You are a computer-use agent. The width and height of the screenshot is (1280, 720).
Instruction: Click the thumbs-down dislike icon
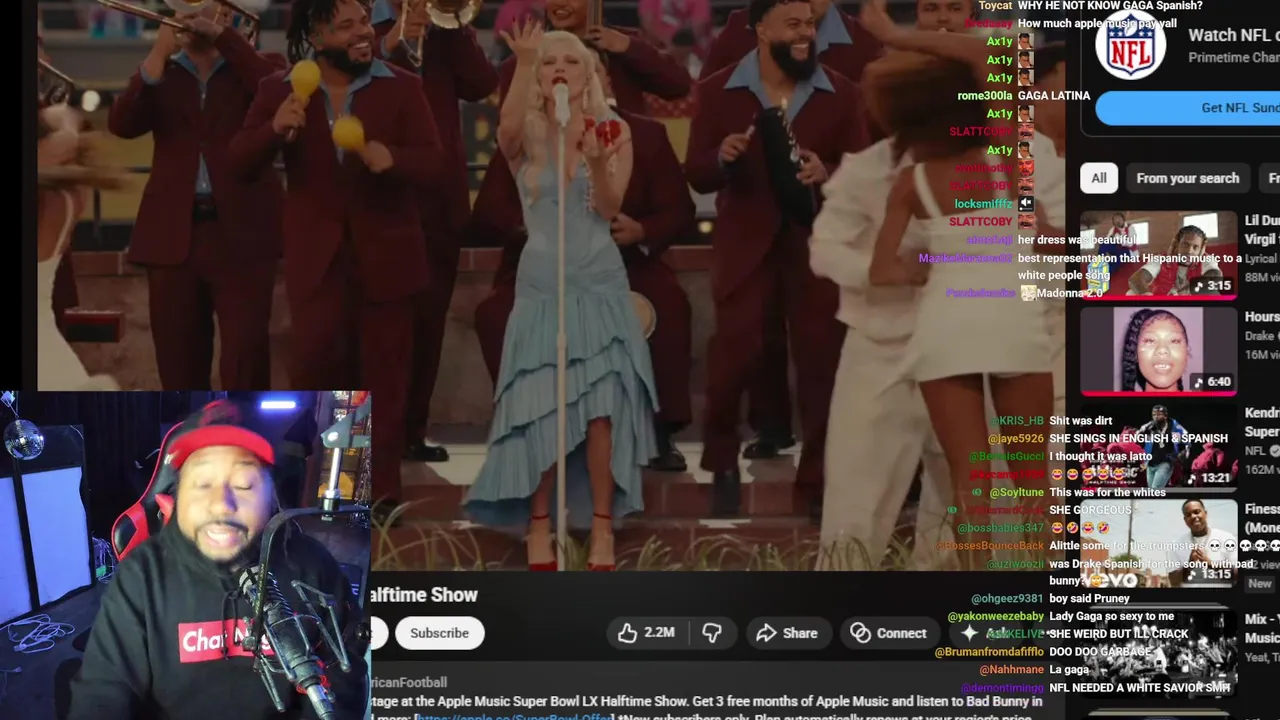[712, 633]
